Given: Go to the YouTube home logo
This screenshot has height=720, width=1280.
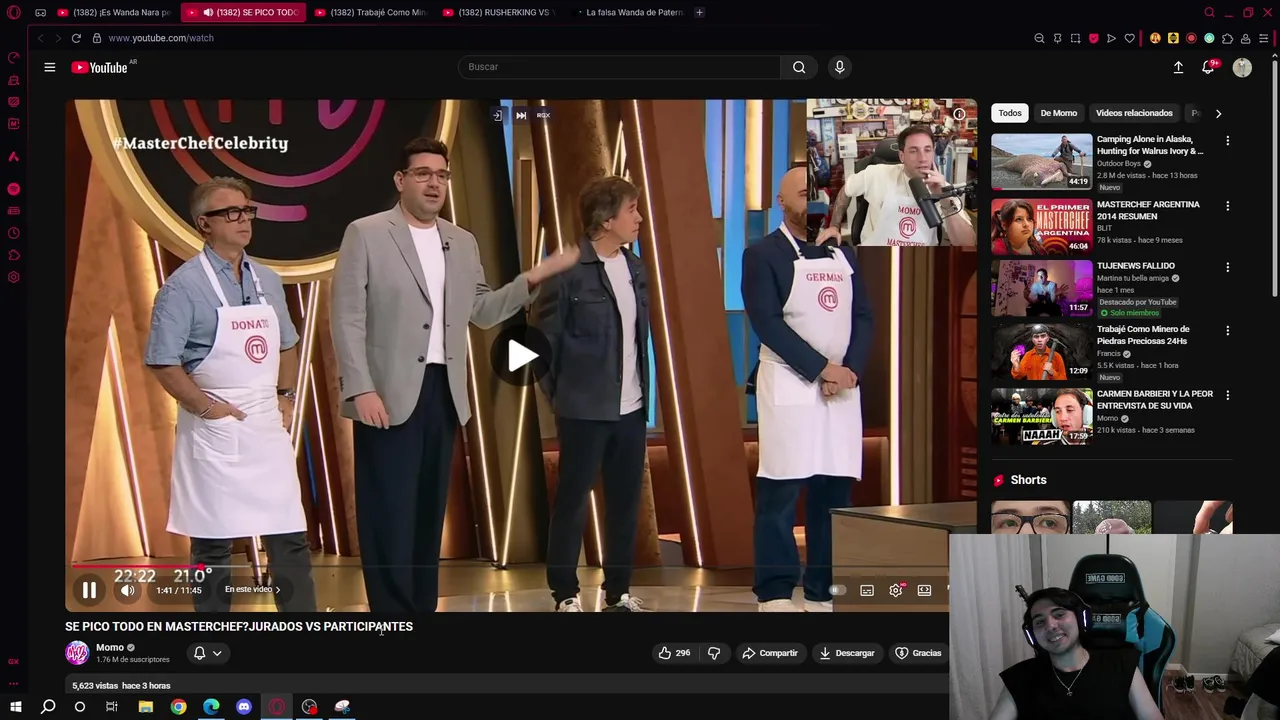Looking at the screenshot, I should coord(99,67).
